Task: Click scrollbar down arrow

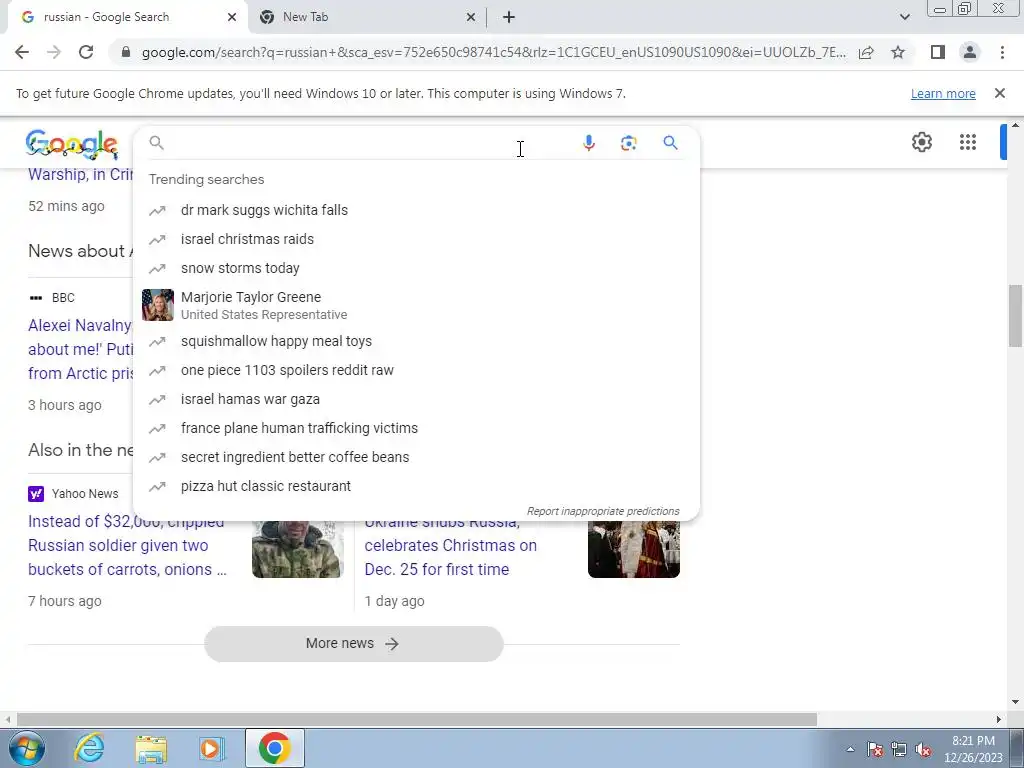Action: (x=1015, y=702)
